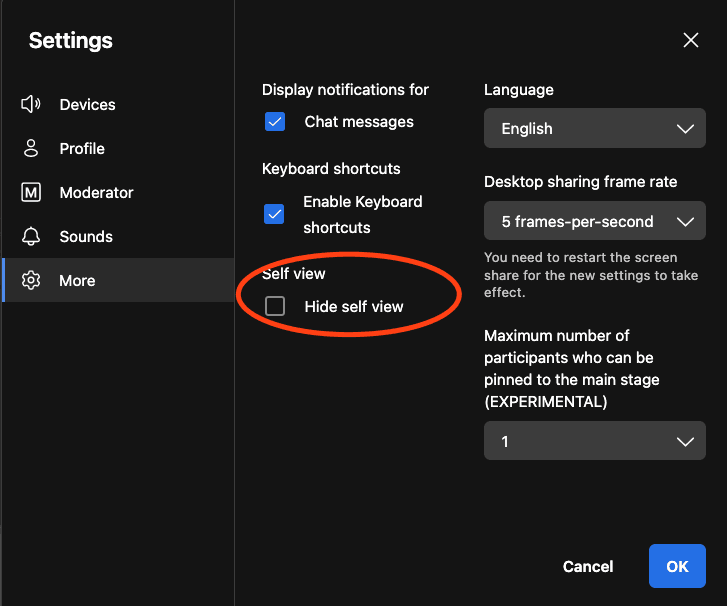
Task: Click the person icon next to Profile
Action: point(31,149)
